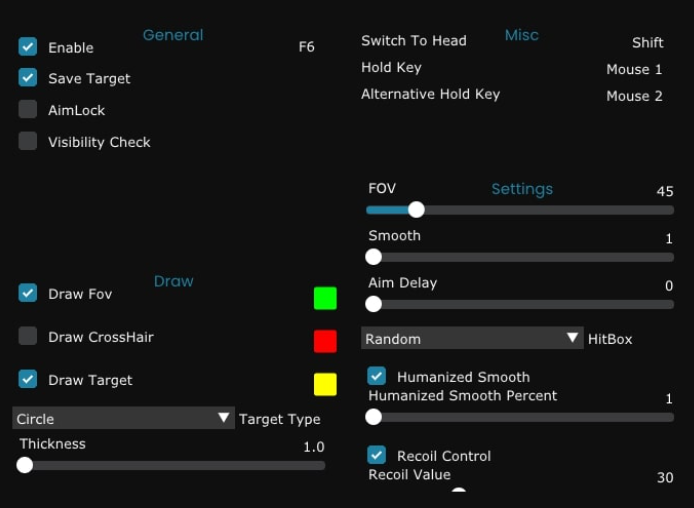This screenshot has width=694, height=508.
Task: Check the Draw CrossHair box
Action: [x=28, y=336]
